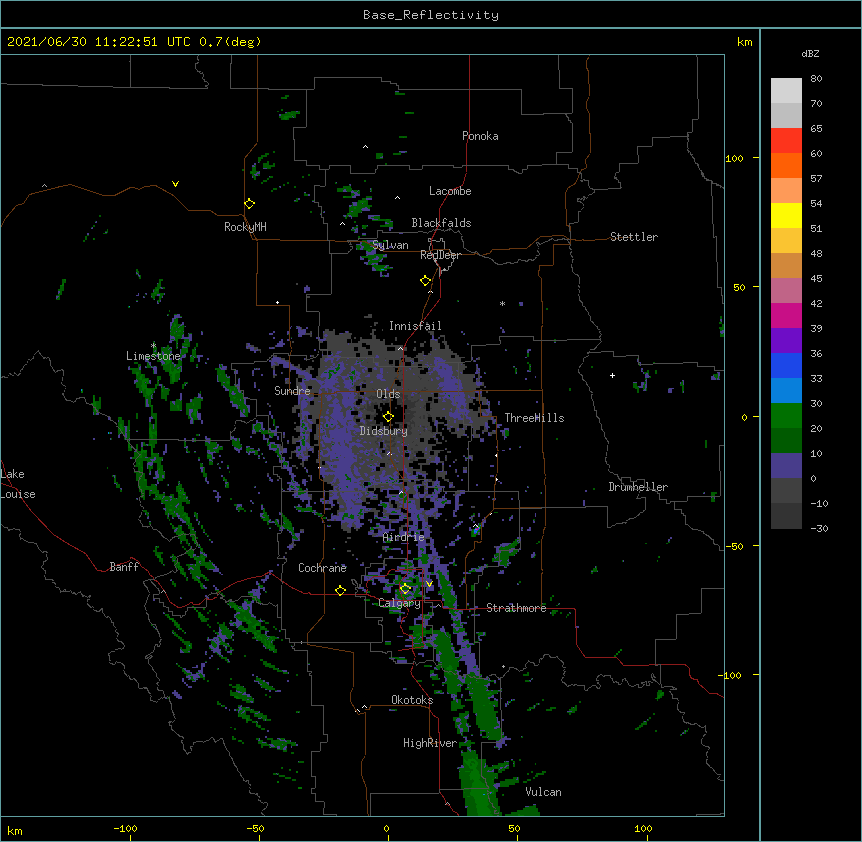This screenshot has width=862, height=842.
Task: Select the Okotoks label
Action: 412,700
